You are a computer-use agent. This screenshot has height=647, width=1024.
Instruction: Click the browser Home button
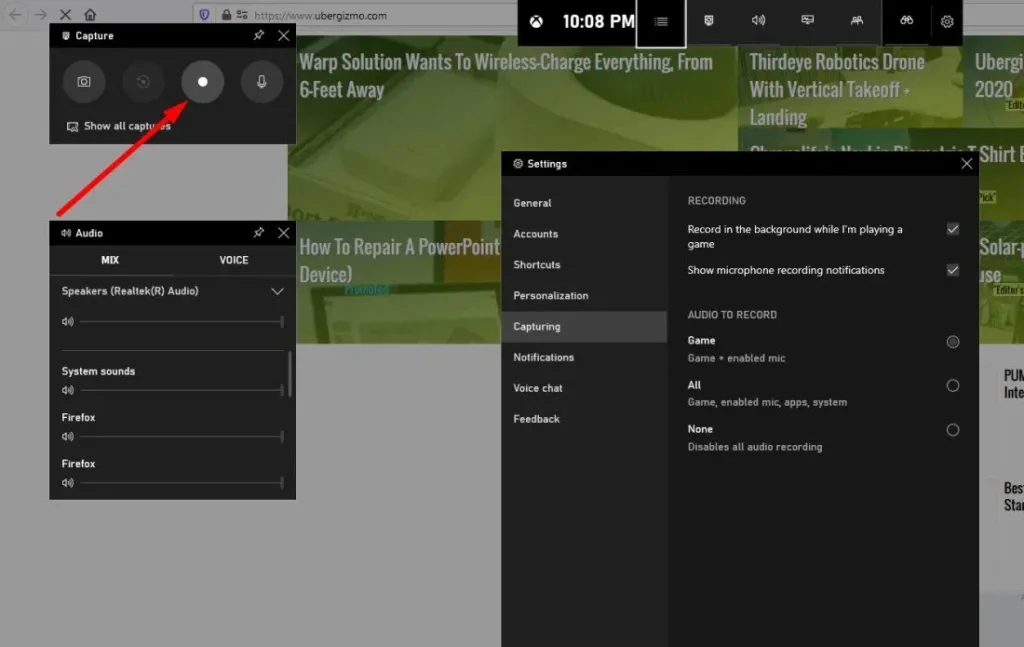(x=90, y=14)
